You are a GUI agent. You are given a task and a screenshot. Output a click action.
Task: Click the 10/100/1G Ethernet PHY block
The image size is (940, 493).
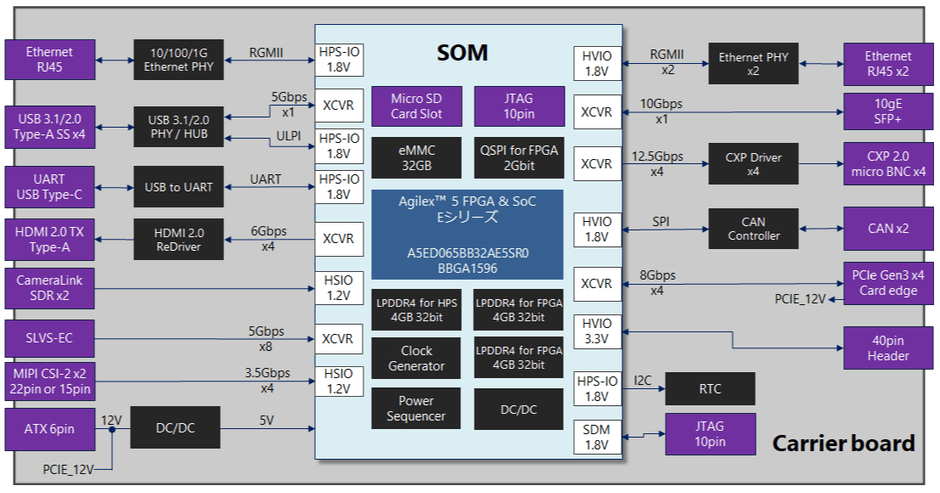[x=179, y=60]
